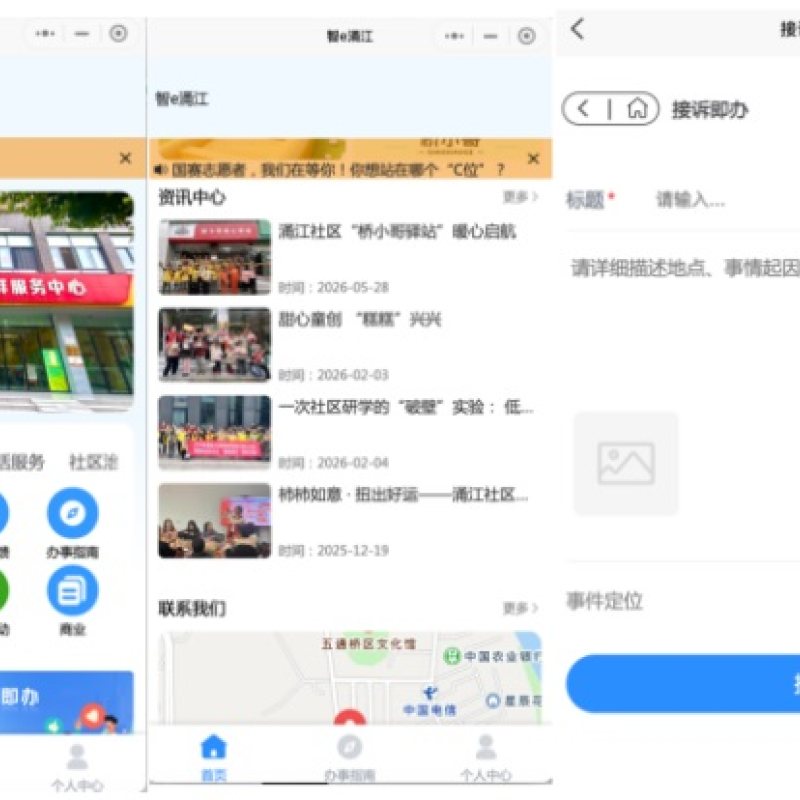Open the 甜心童创 news thumbnail
Viewport: 800px width, 800px height.
(215, 345)
